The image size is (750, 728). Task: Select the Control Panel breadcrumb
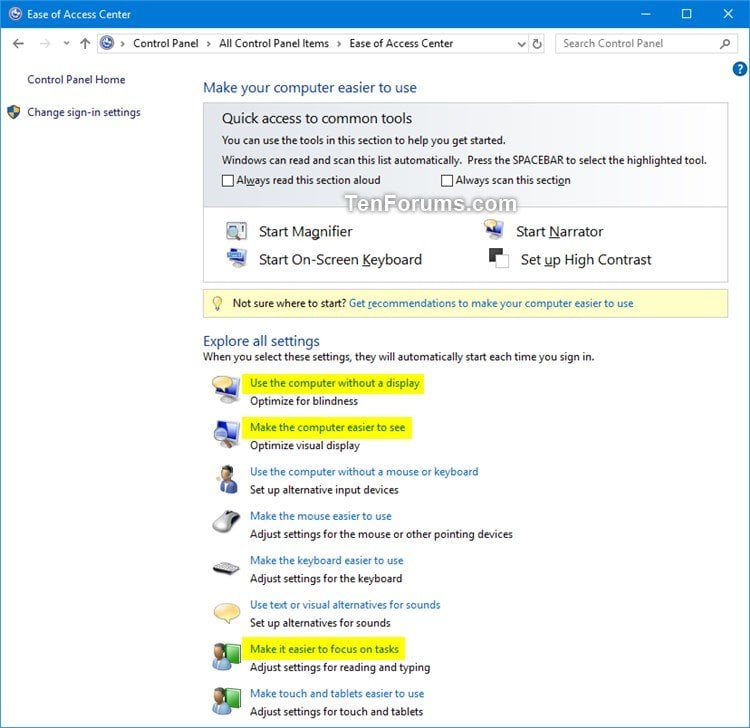pos(165,44)
